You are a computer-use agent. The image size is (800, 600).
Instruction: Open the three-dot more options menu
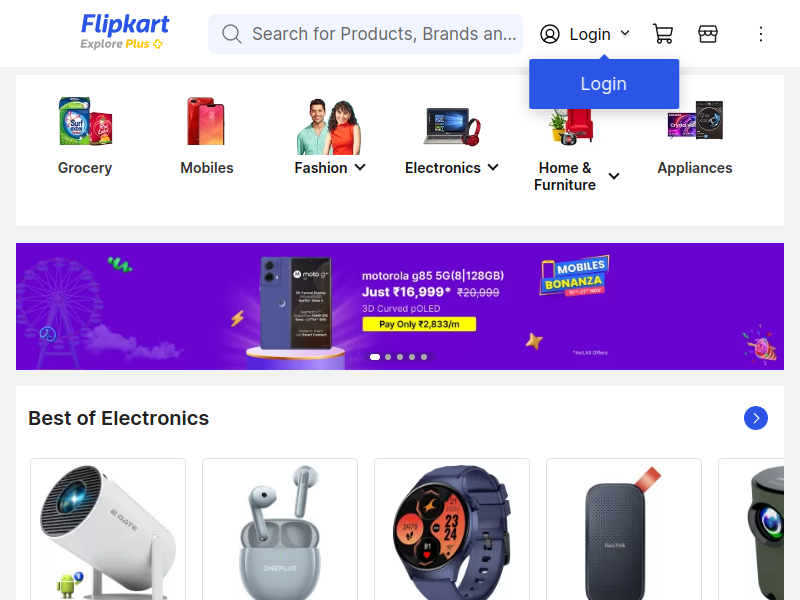click(x=760, y=34)
